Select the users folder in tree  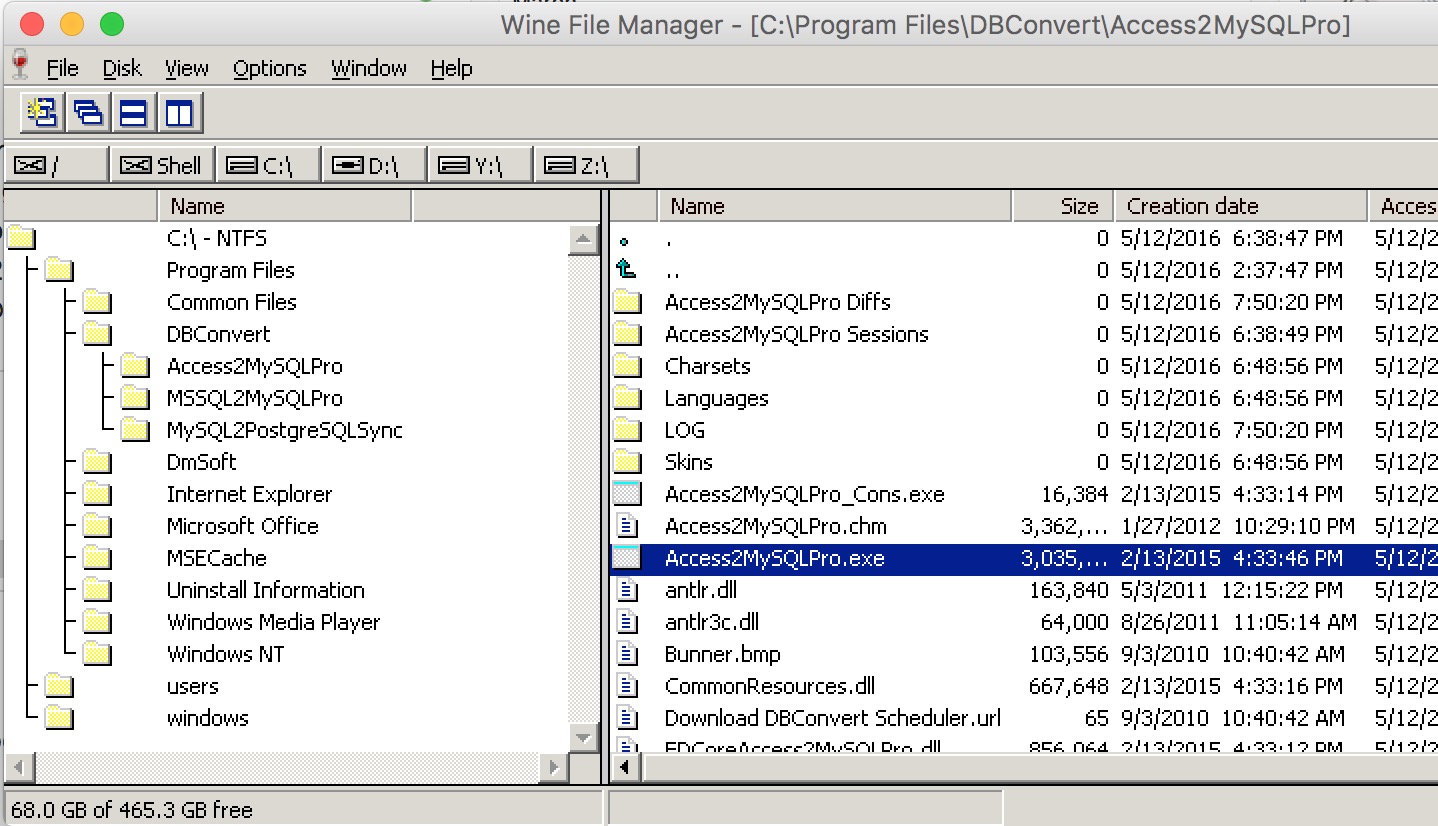(x=193, y=686)
